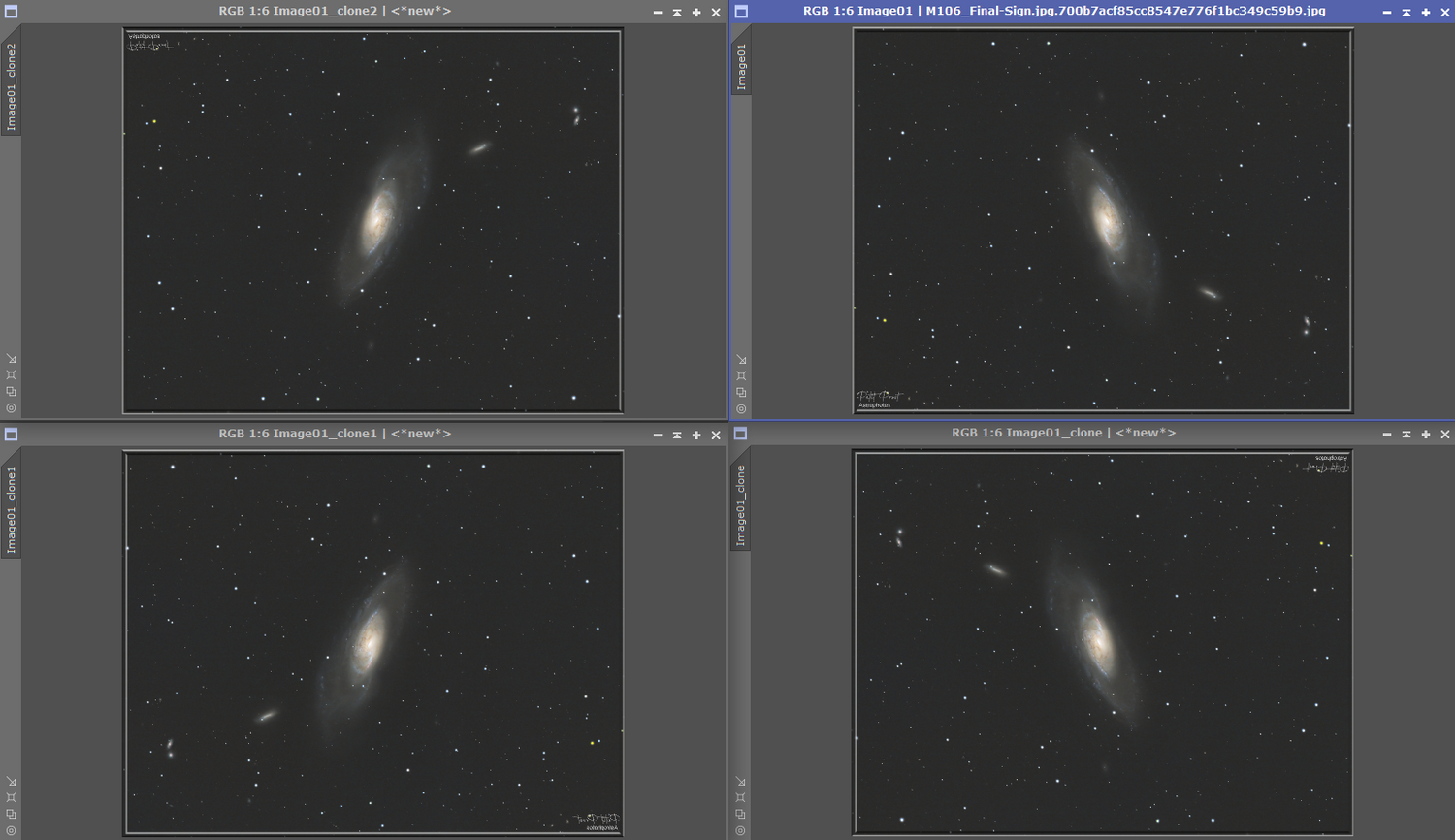Shade the Image01 M106 window
1455x840 pixels.
coord(1406,13)
